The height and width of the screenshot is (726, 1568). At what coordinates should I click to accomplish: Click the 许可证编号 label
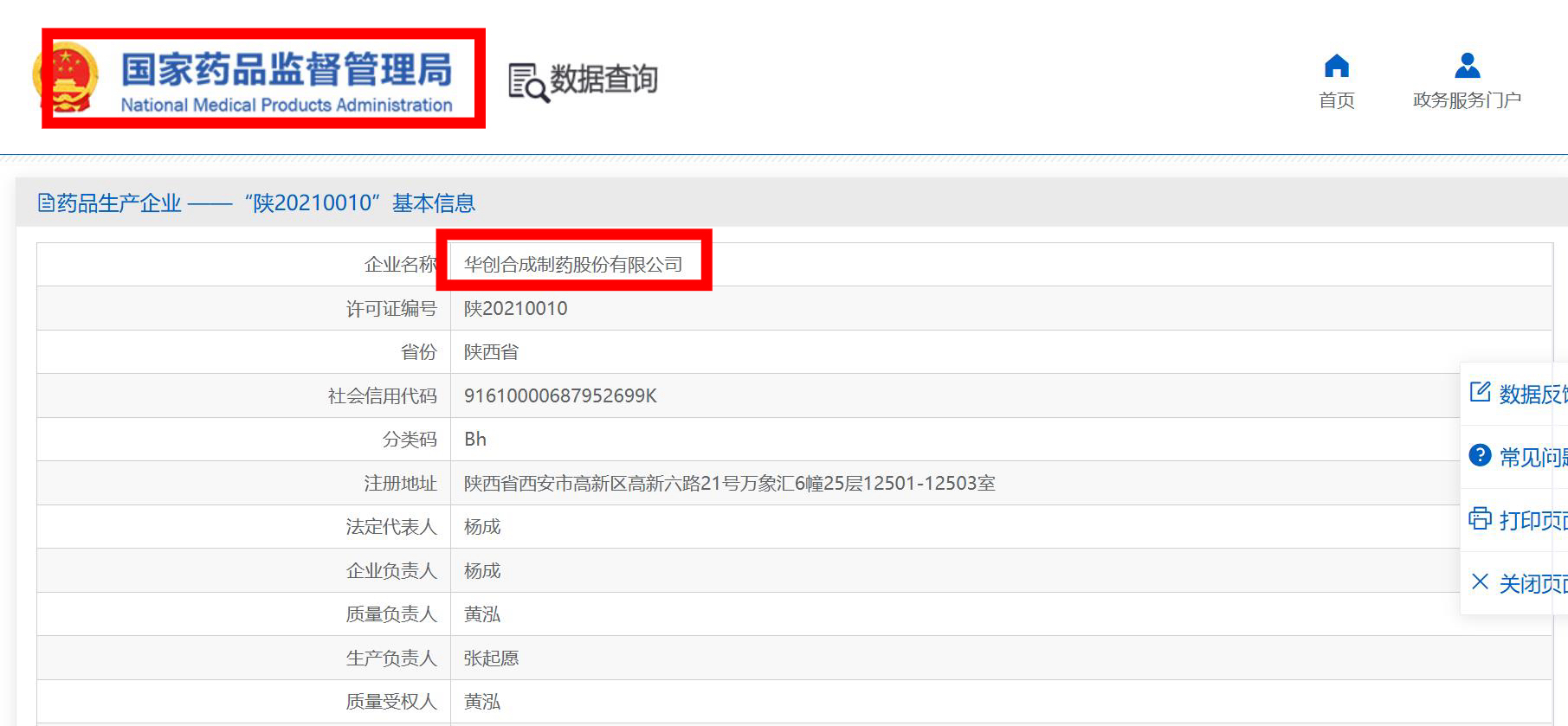coord(391,309)
